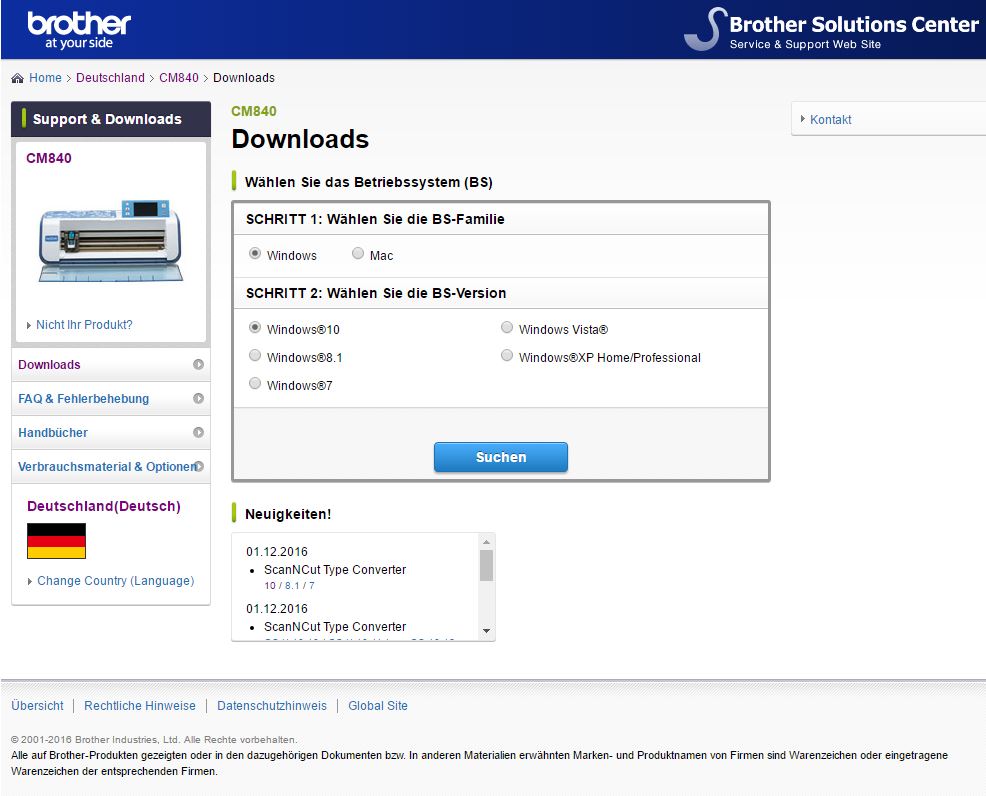Select the Windows OS family radio button

pos(255,253)
